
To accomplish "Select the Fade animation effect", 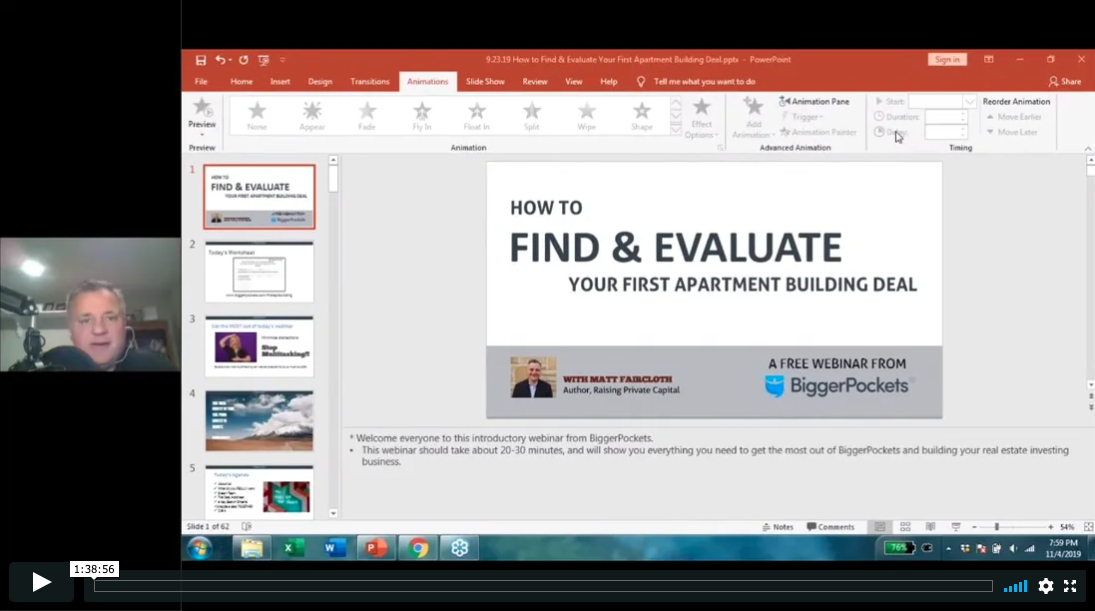I will (367, 116).
